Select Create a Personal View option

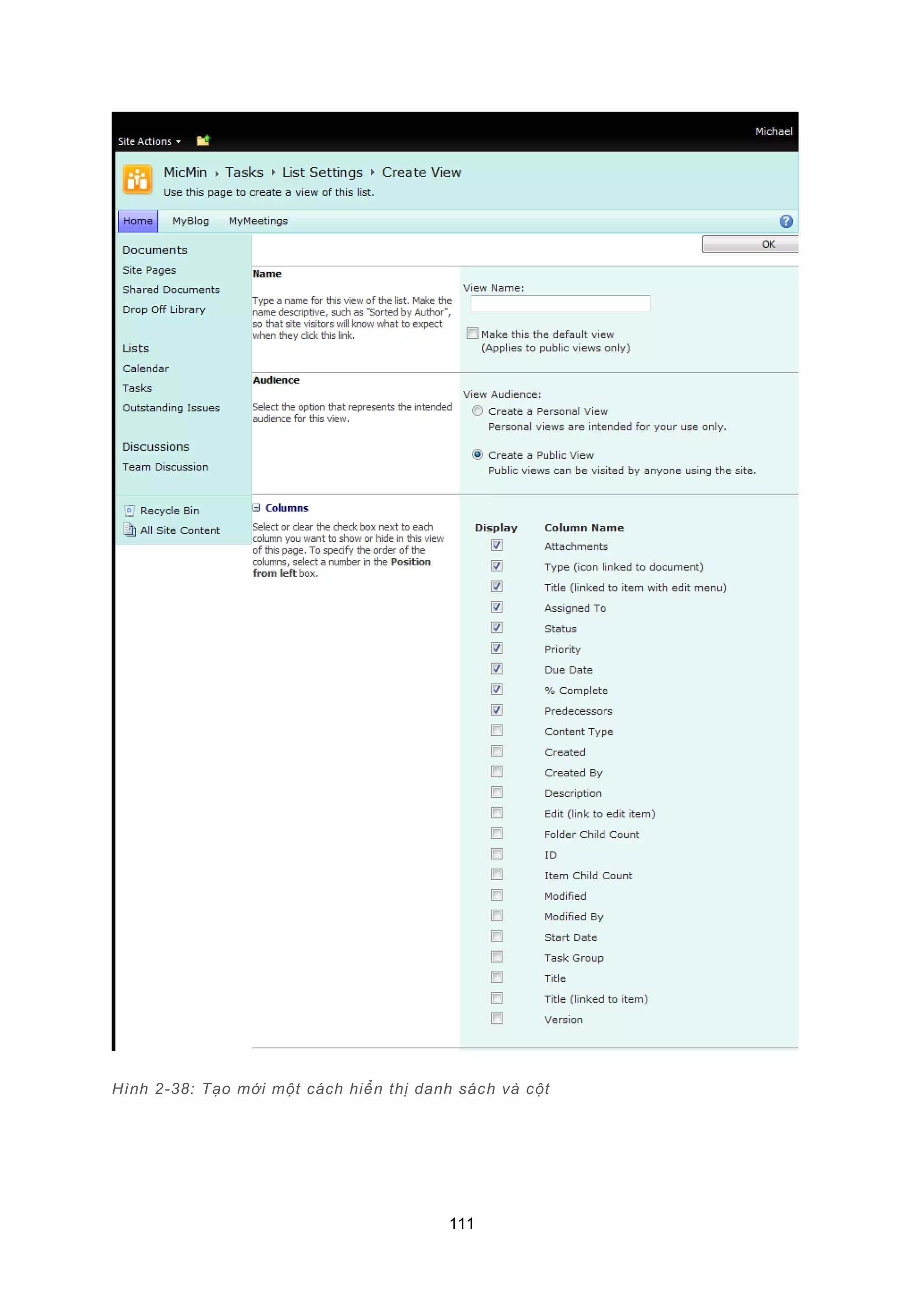[x=477, y=411]
